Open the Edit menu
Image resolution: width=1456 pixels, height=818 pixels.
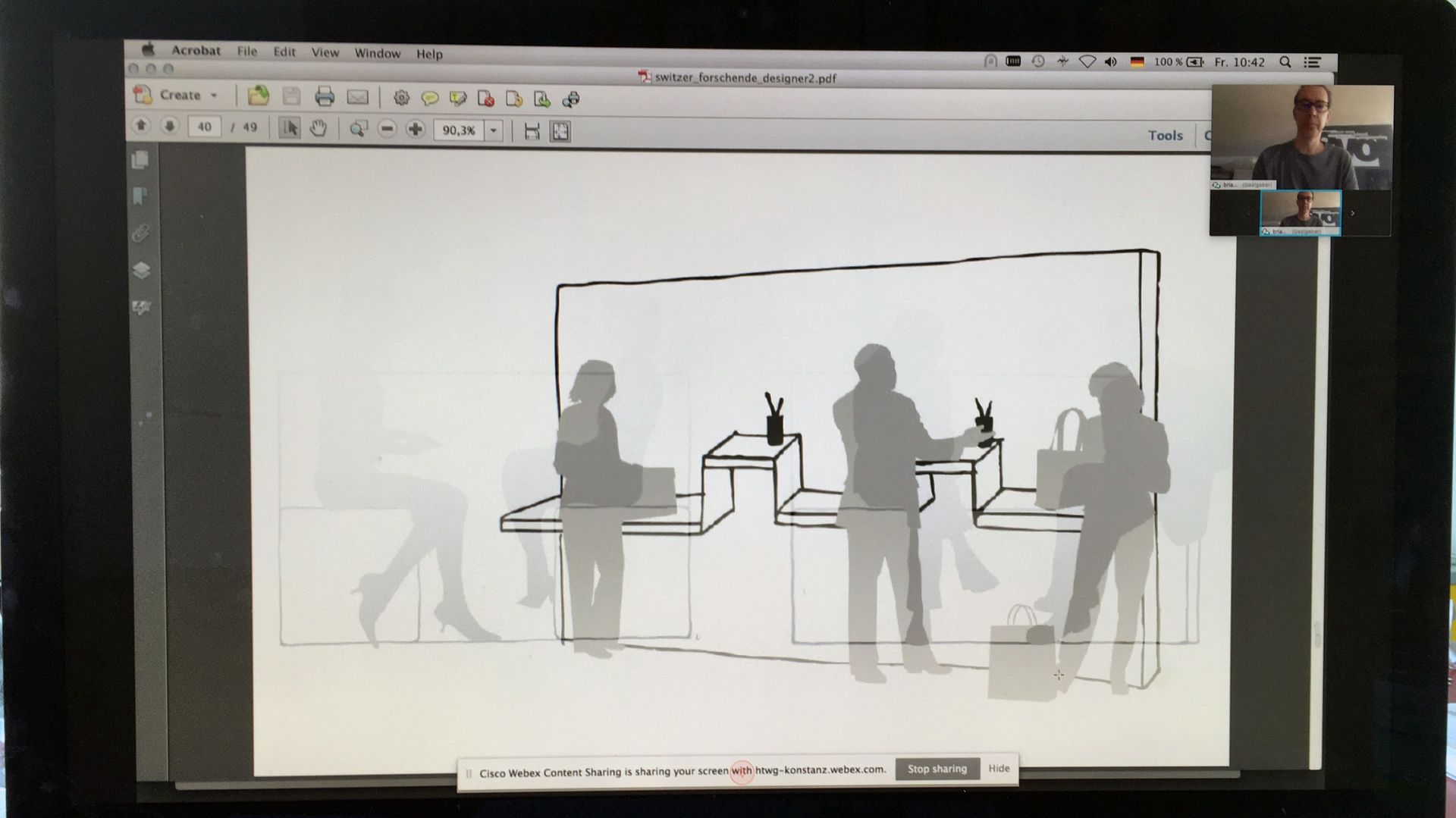click(284, 52)
